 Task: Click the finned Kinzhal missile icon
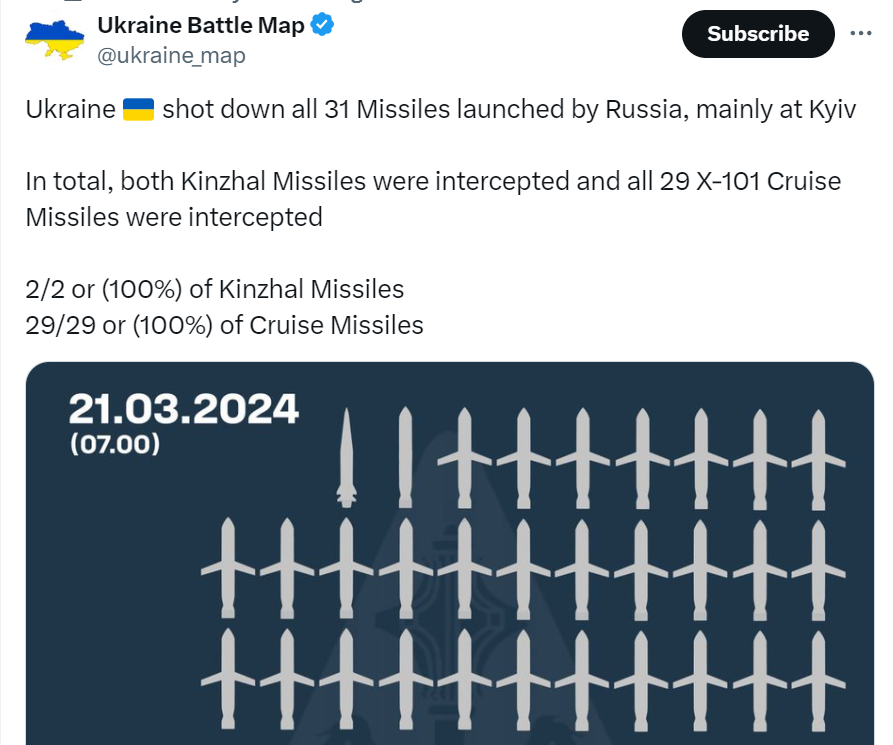tap(346, 457)
